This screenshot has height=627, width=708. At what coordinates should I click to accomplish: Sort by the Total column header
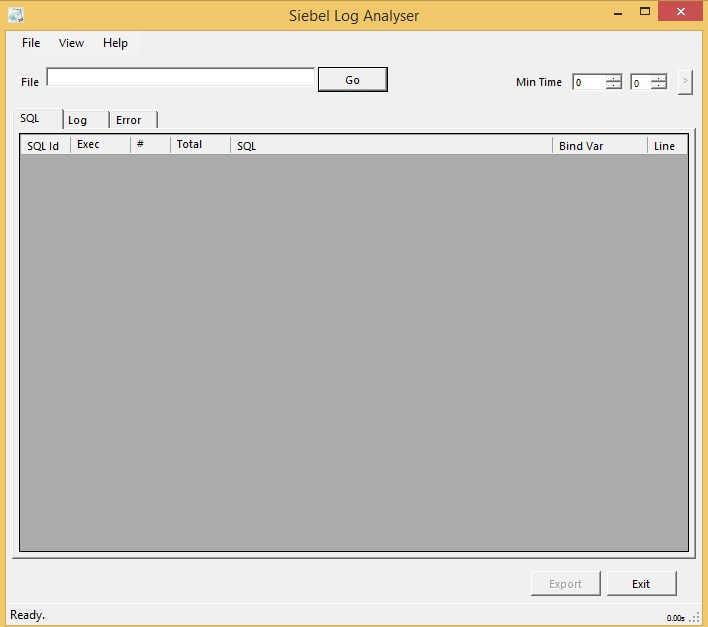pyautogui.click(x=200, y=144)
